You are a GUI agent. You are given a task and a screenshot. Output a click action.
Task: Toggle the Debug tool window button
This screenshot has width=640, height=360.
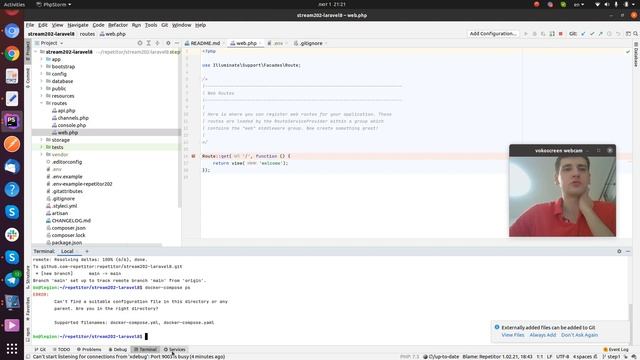118,349
